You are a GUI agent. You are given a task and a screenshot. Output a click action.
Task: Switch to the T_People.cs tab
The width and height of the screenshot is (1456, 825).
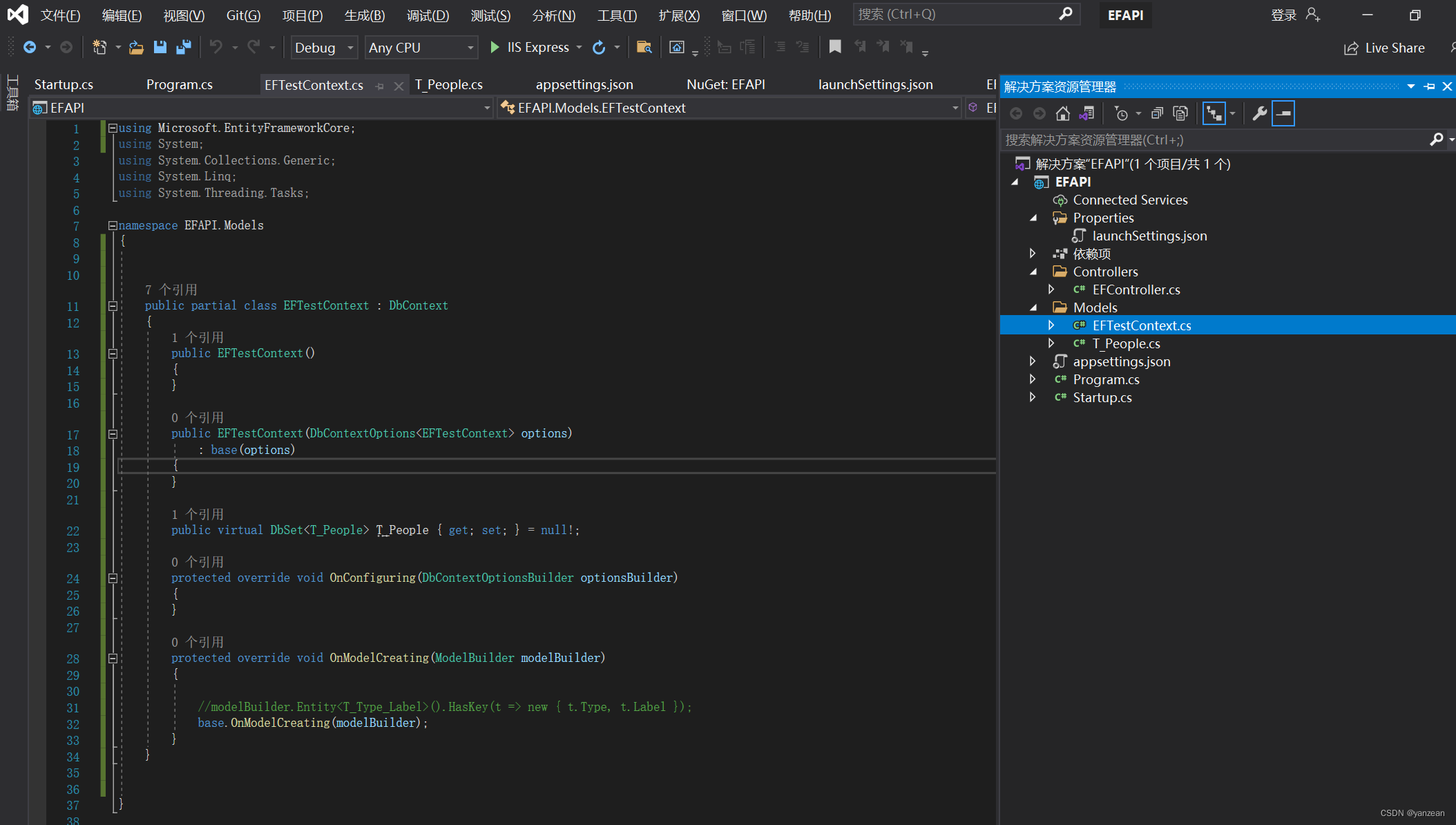click(448, 84)
